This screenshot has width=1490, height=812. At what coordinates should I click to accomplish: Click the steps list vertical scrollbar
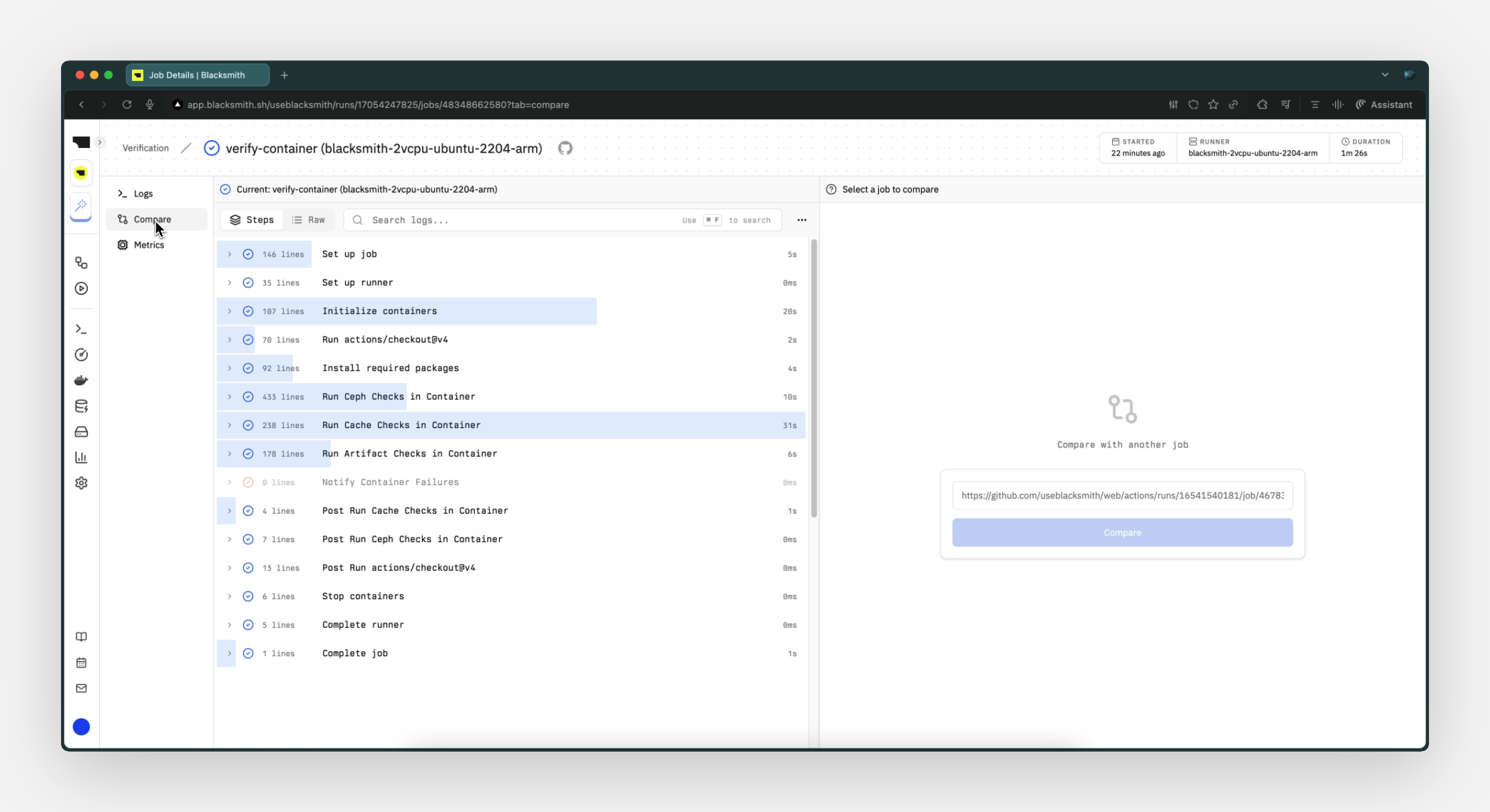tap(814, 379)
